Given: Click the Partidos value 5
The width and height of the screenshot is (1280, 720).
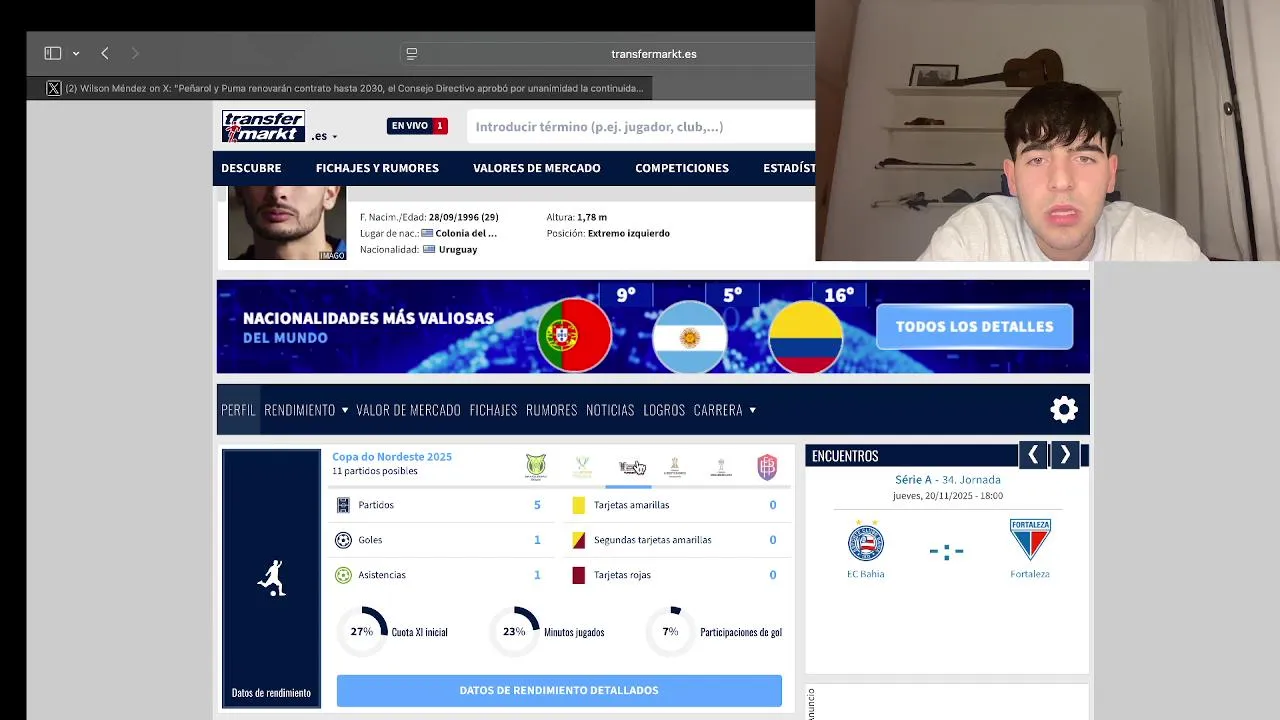Looking at the screenshot, I should 537,505.
